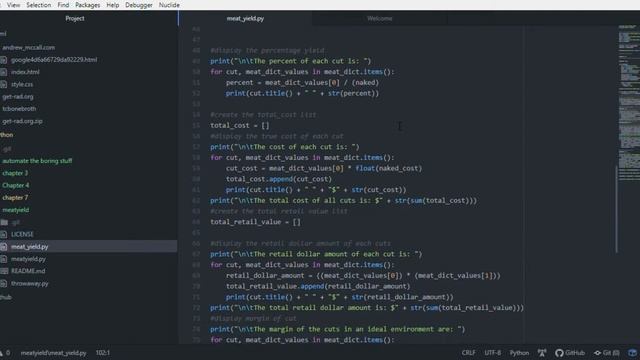Click the 'percent = meat_dict_values[0] / (naked)' line
The height and width of the screenshot is (360, 640).
point(302,83)
